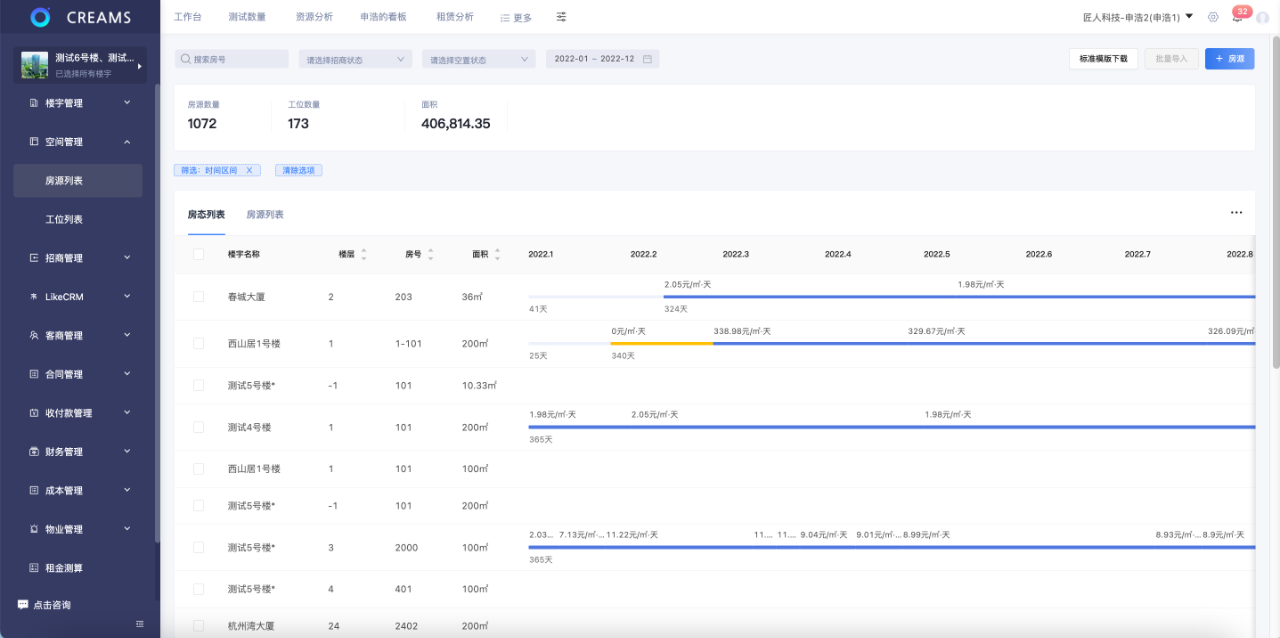Open the settings gear icon
This screenshot has height=638, width=1280.
coord(1213,17)
